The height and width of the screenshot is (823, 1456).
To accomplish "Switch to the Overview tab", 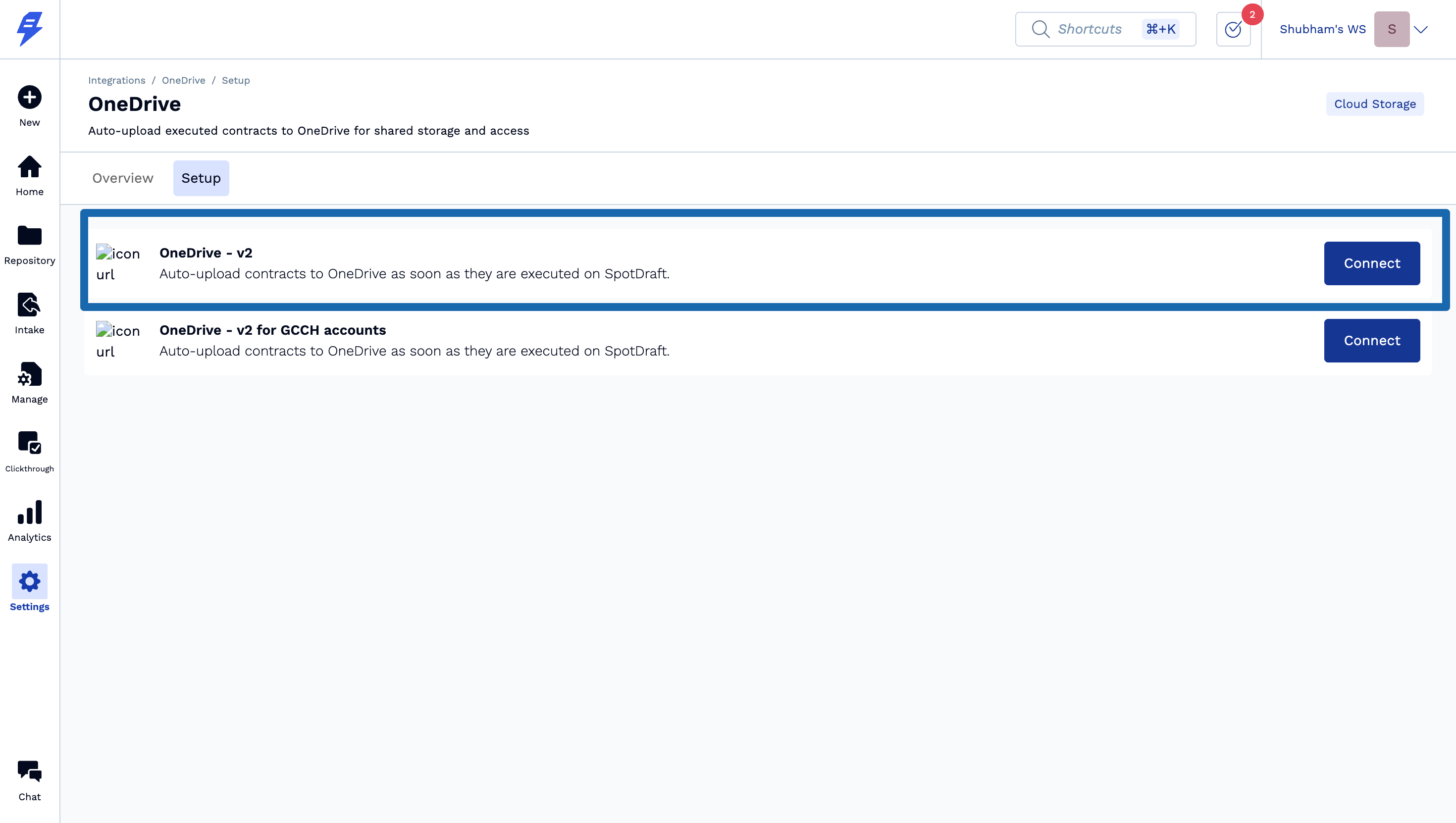I will pyautogui.click(x=123, y=178).
